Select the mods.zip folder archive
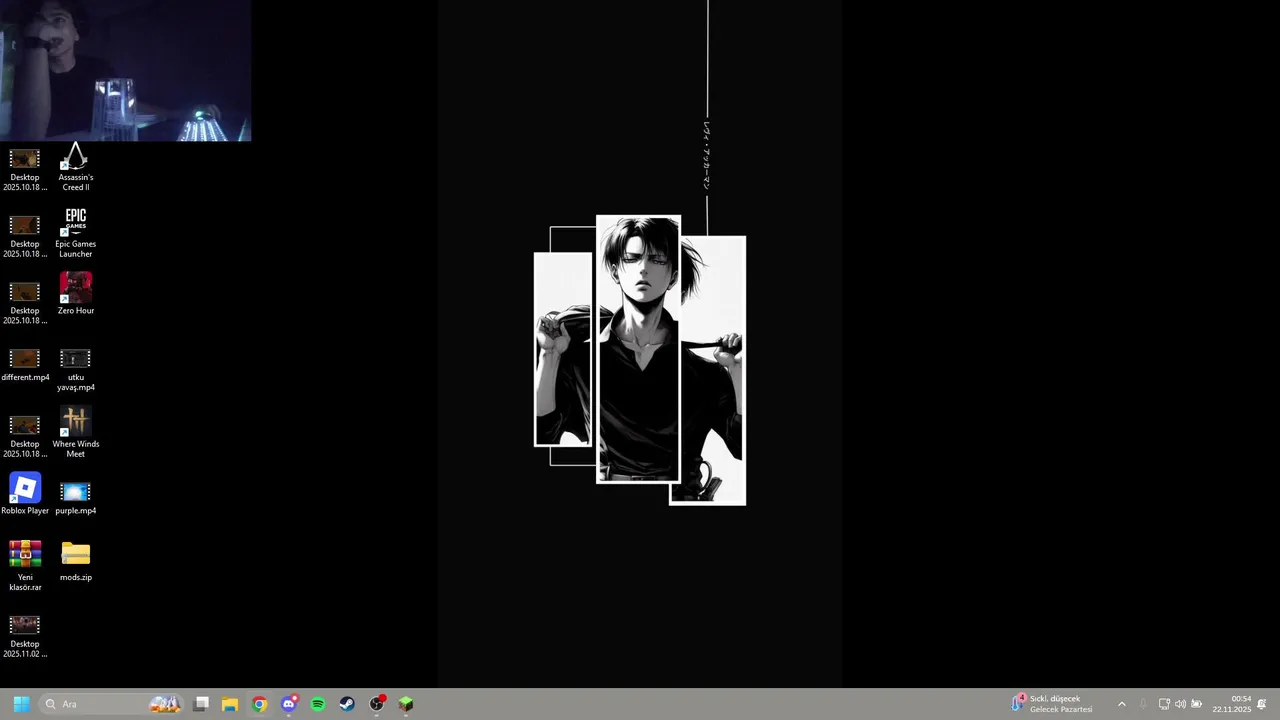 tap(75, 561)
